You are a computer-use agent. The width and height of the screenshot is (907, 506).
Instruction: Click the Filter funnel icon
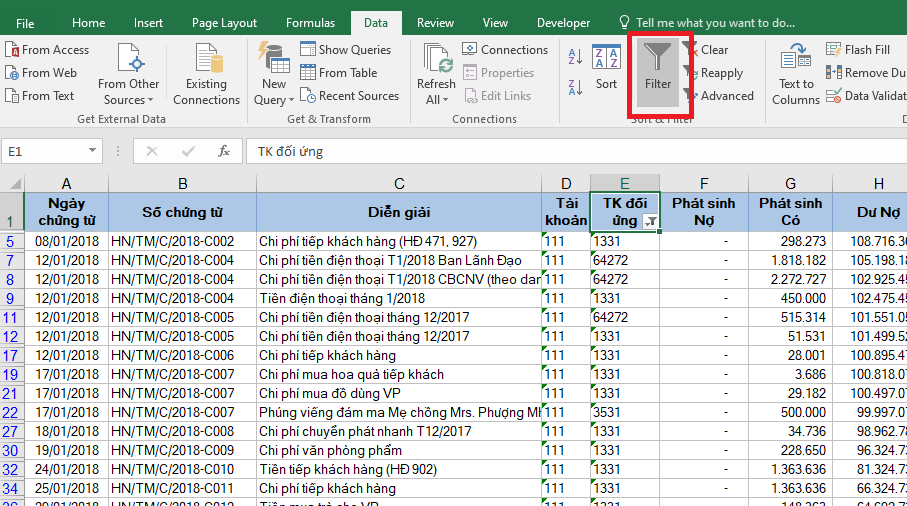[658, 58]
